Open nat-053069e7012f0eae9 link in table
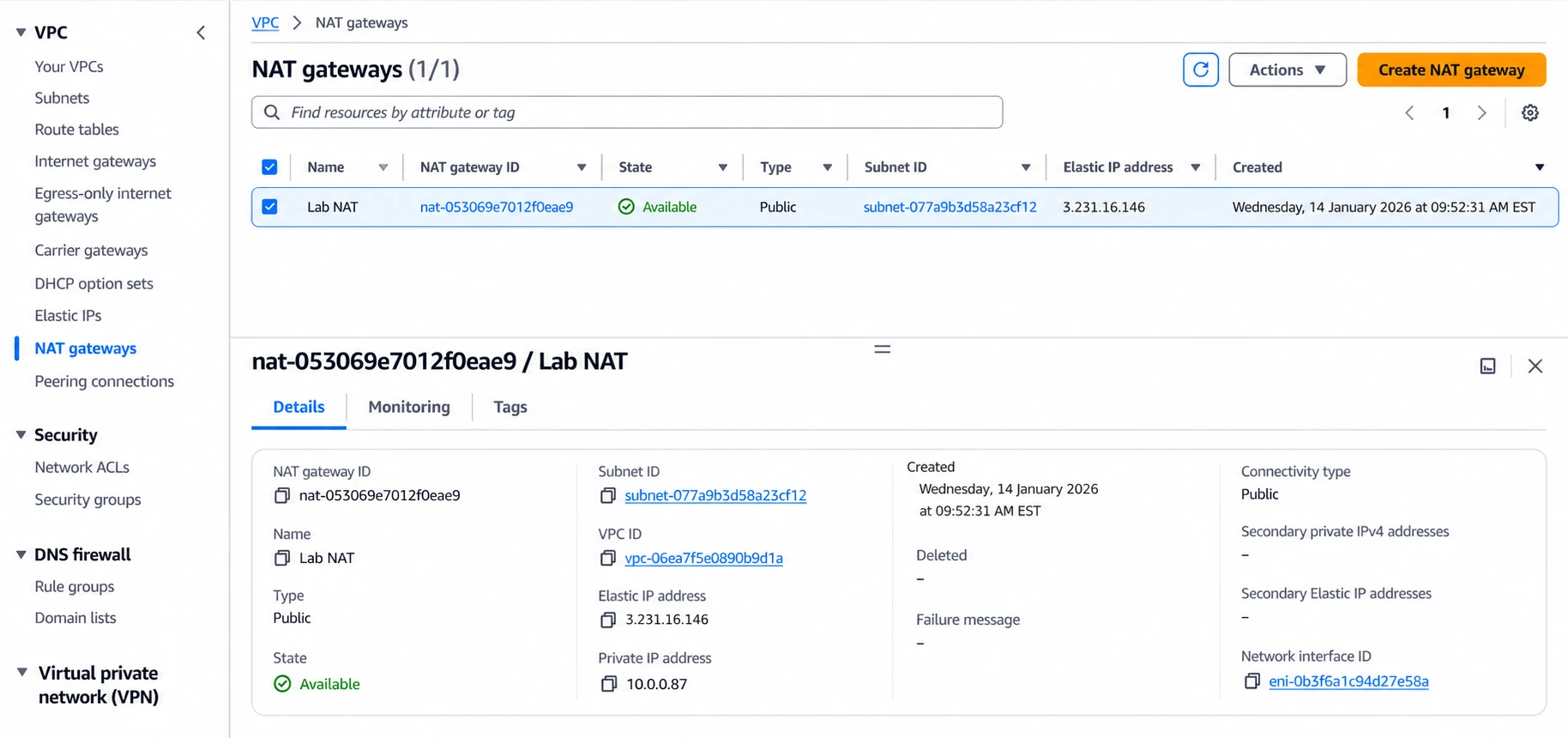1568x738 pixels. (x=497, y=207)
